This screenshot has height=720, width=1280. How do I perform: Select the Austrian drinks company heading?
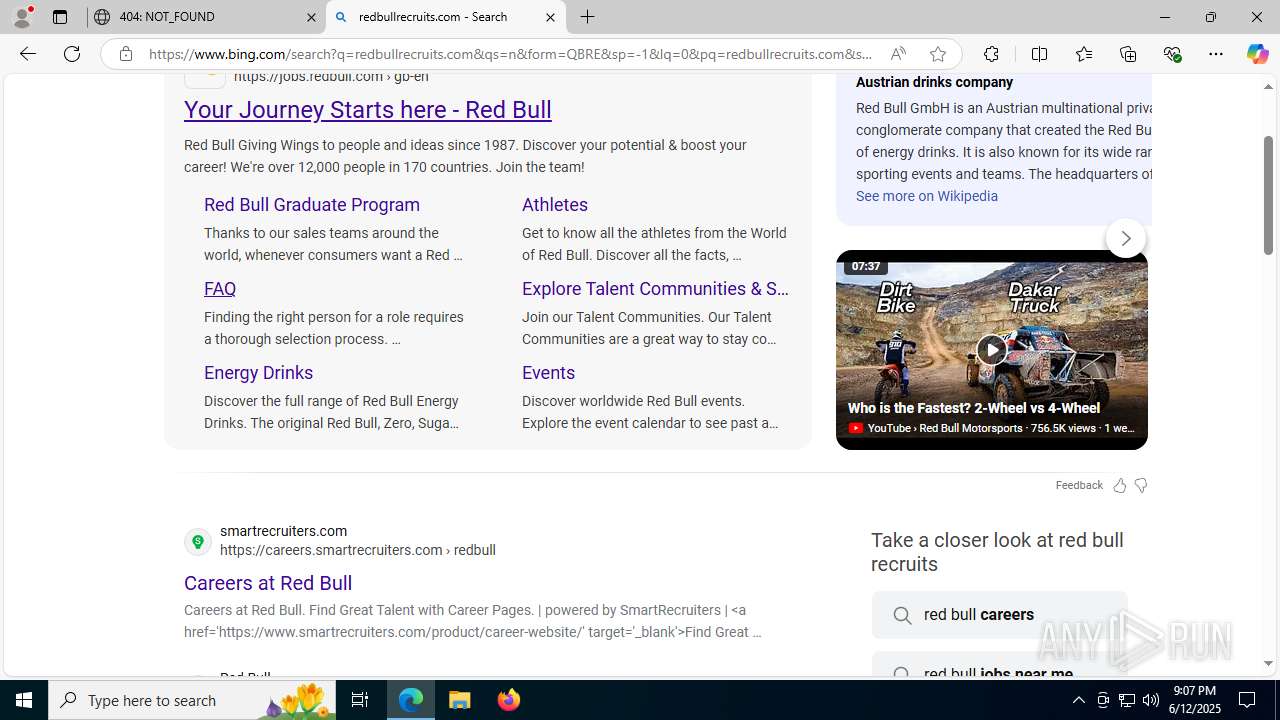[x=934, y=82]
